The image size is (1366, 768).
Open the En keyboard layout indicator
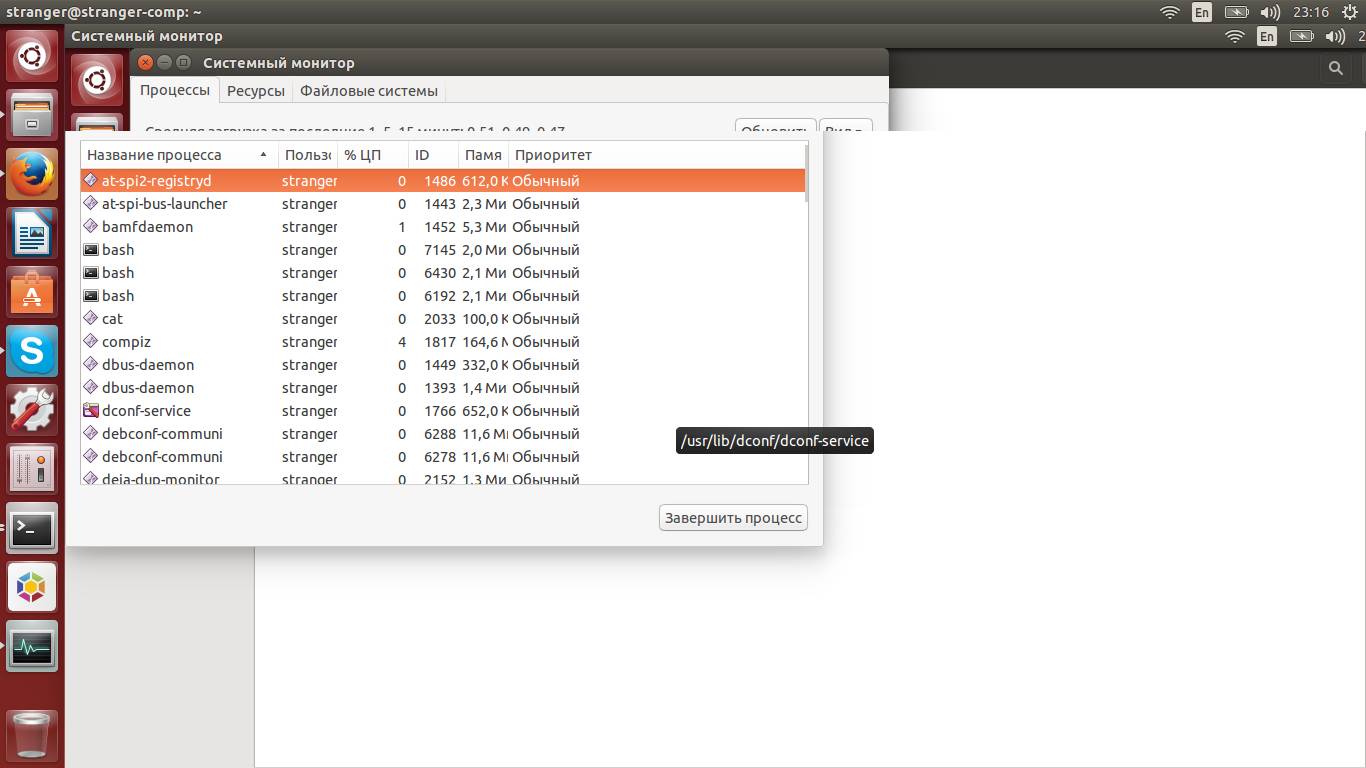1201,12
